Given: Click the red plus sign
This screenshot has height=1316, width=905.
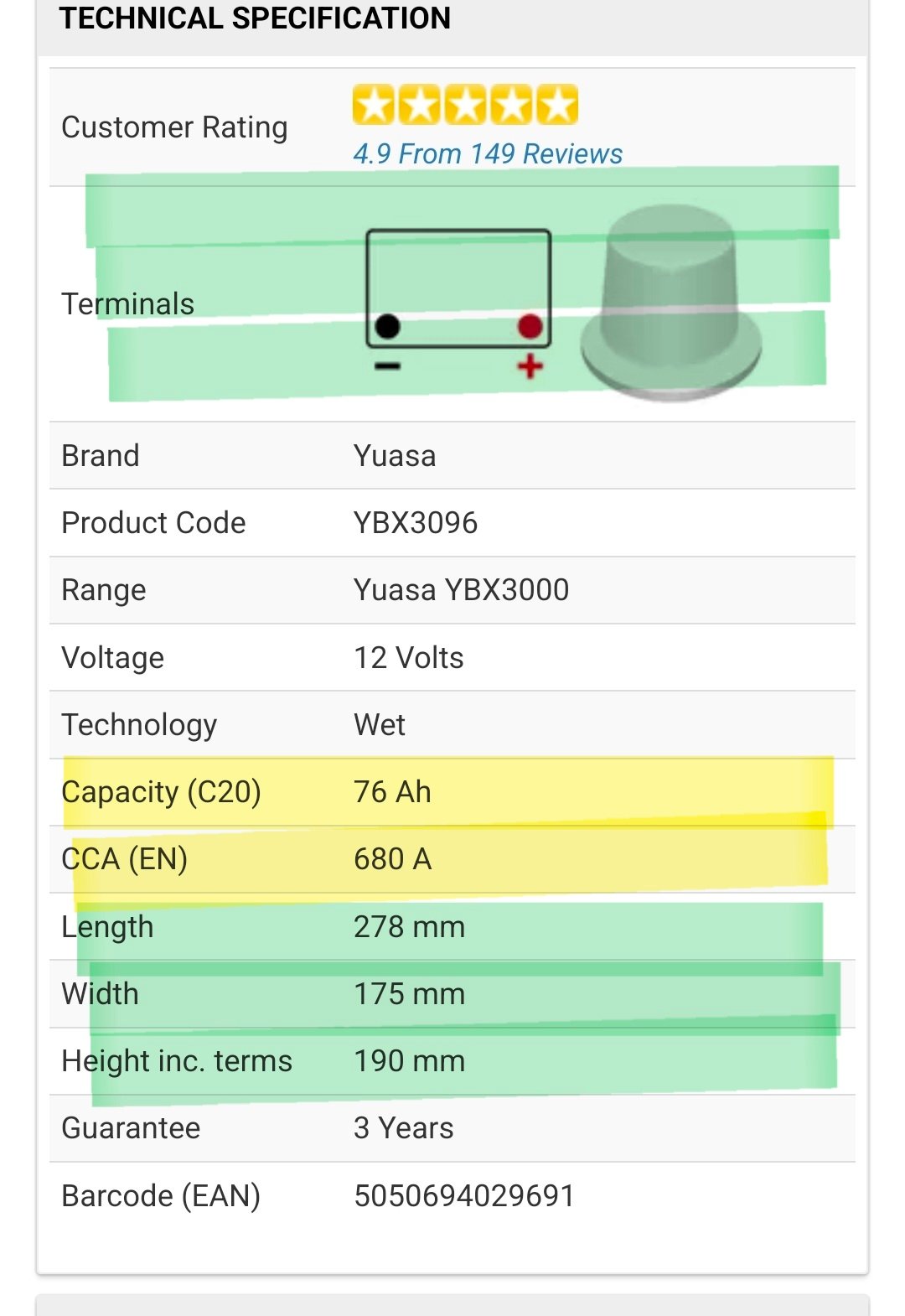Looking at the screenshot, I should (x=530, y=366).
